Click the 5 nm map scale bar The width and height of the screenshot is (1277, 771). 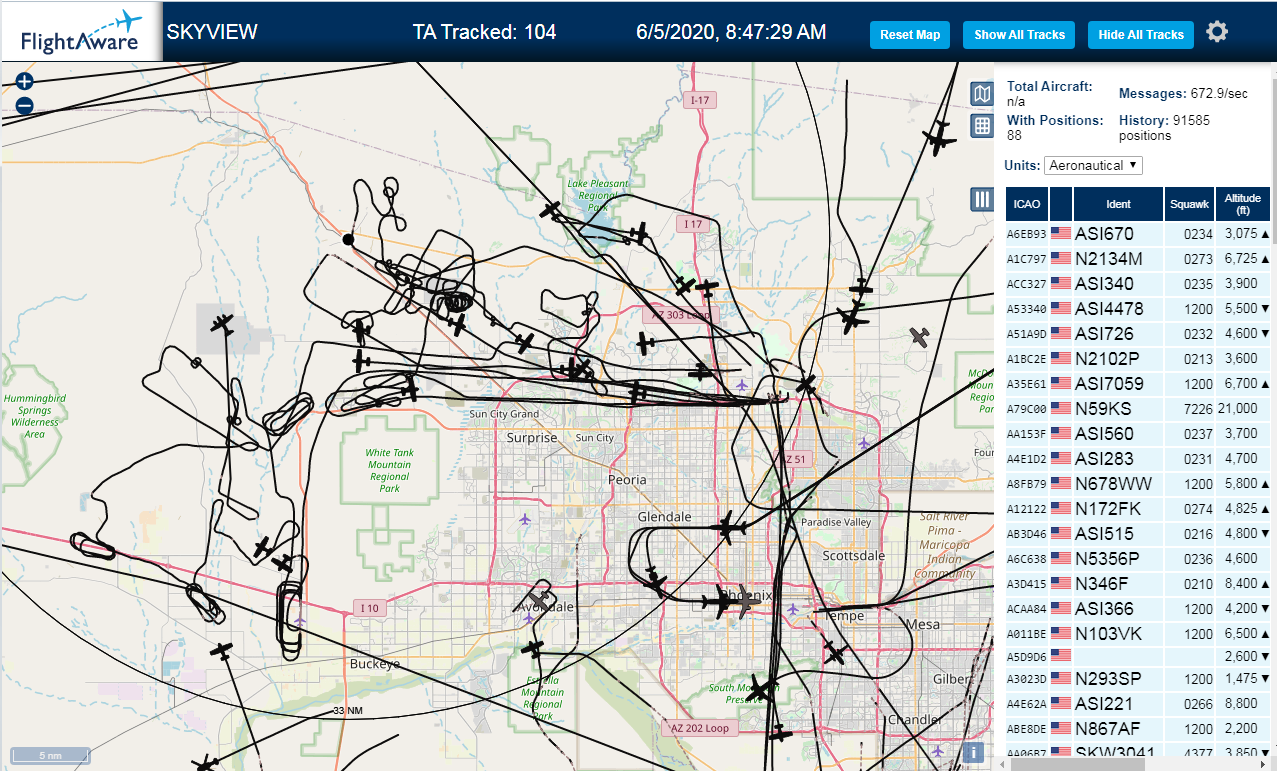49,755
